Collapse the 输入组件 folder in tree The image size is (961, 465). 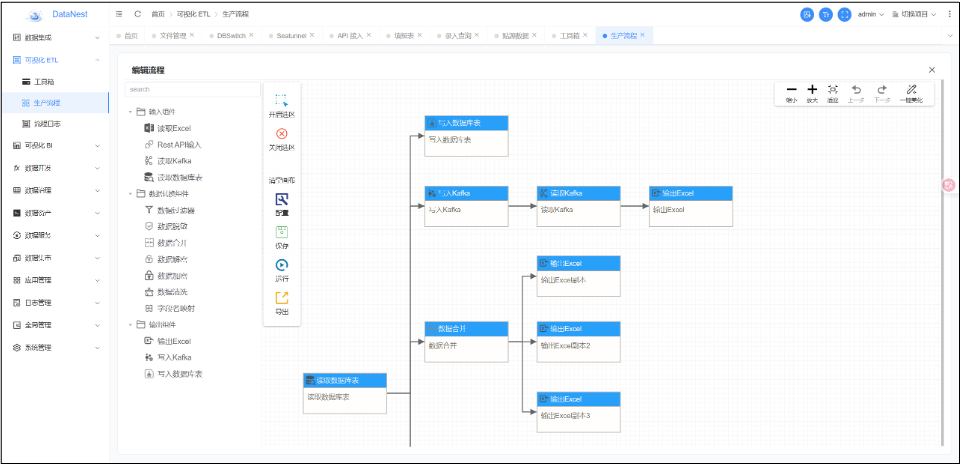click(130, 112)
